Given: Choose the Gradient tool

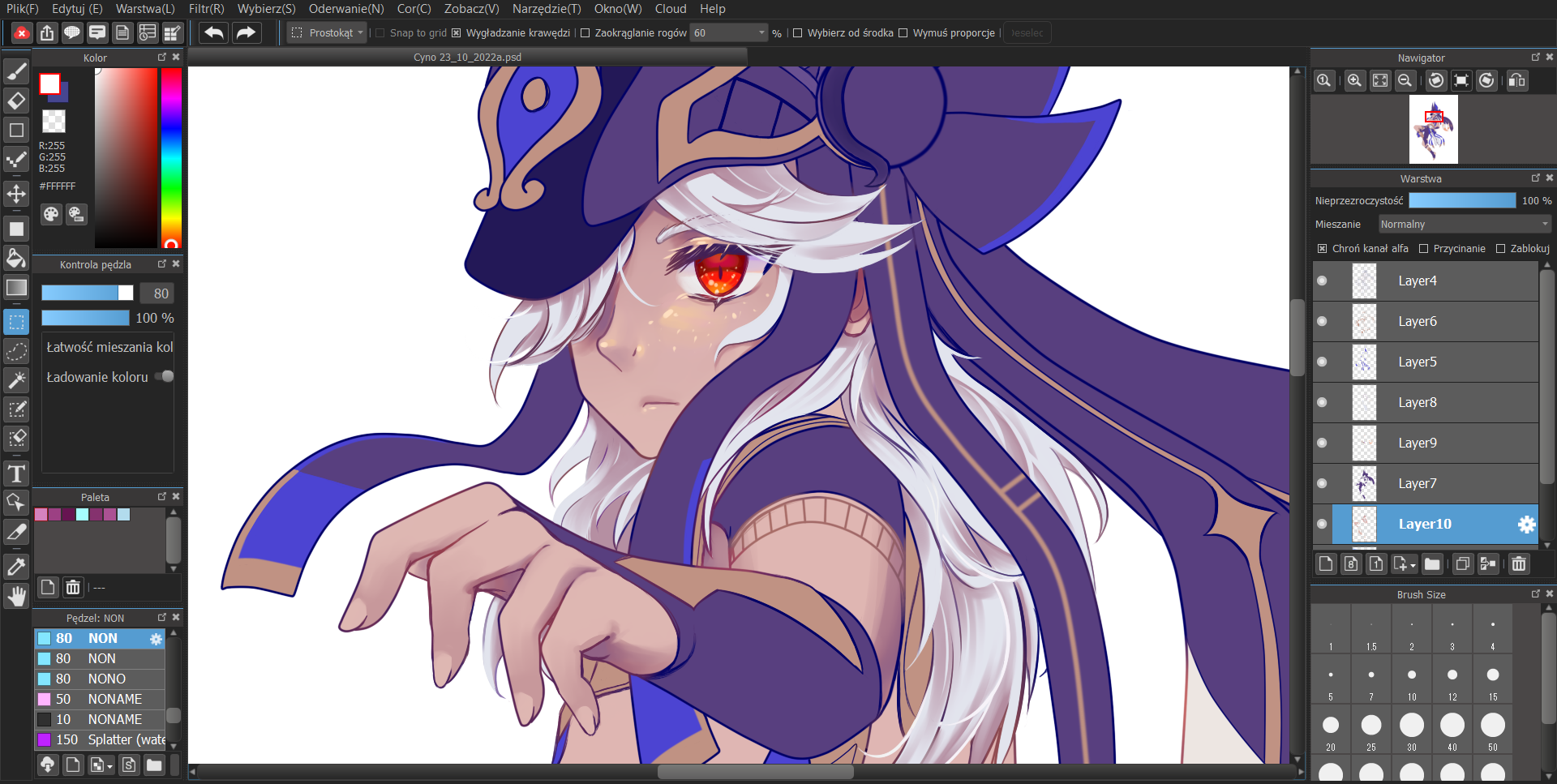Looking at the screenshot, I should click(x=16, y=287).
